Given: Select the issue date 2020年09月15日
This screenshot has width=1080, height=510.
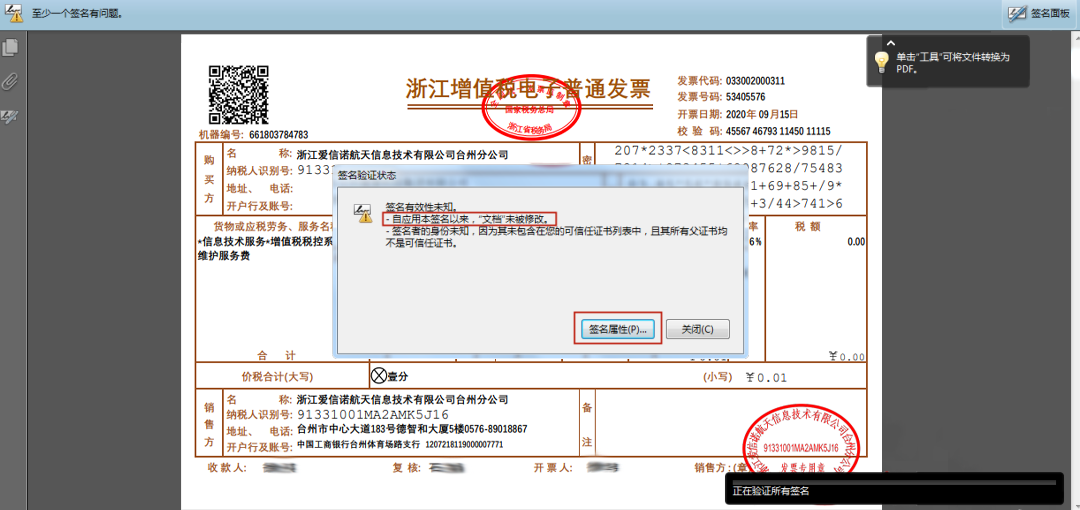Looking at the screenshot, I should pyautogui.click(x=760, y=114).
